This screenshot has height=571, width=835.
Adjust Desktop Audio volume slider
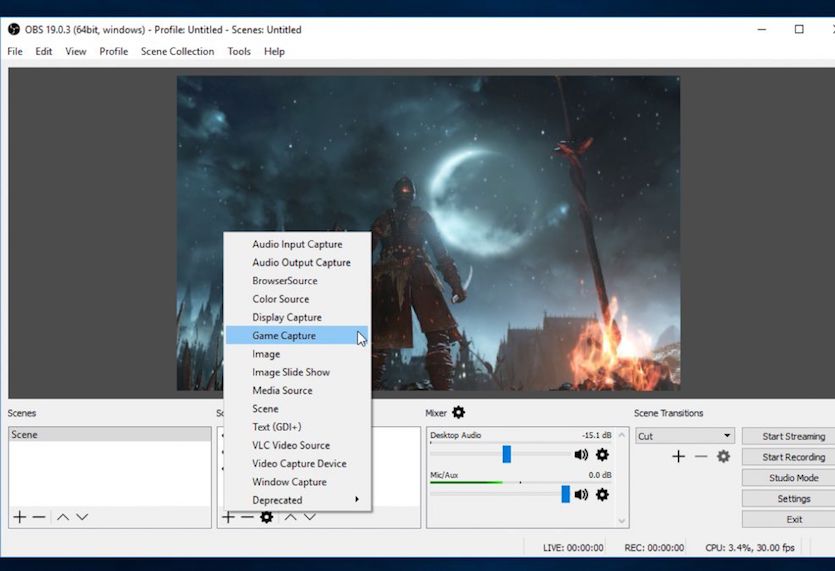click(x=506, y=454)
